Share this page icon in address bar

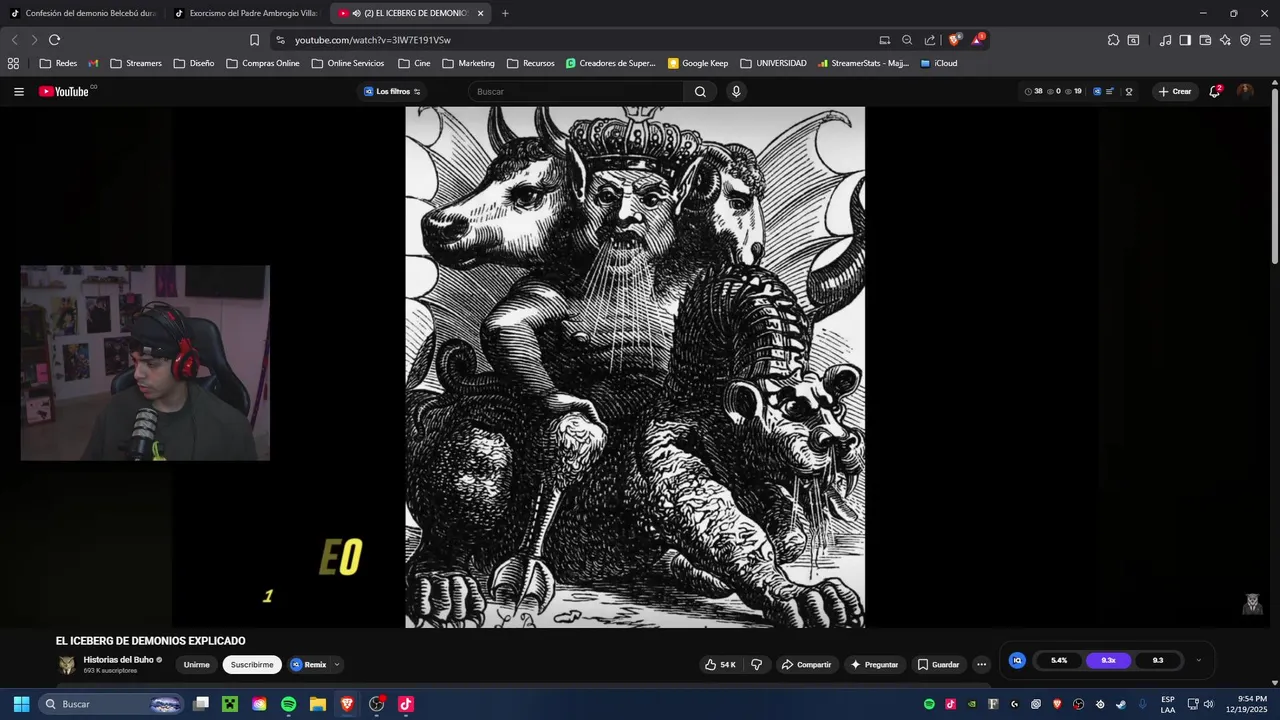pyautogui.click(x=930, y=40)
